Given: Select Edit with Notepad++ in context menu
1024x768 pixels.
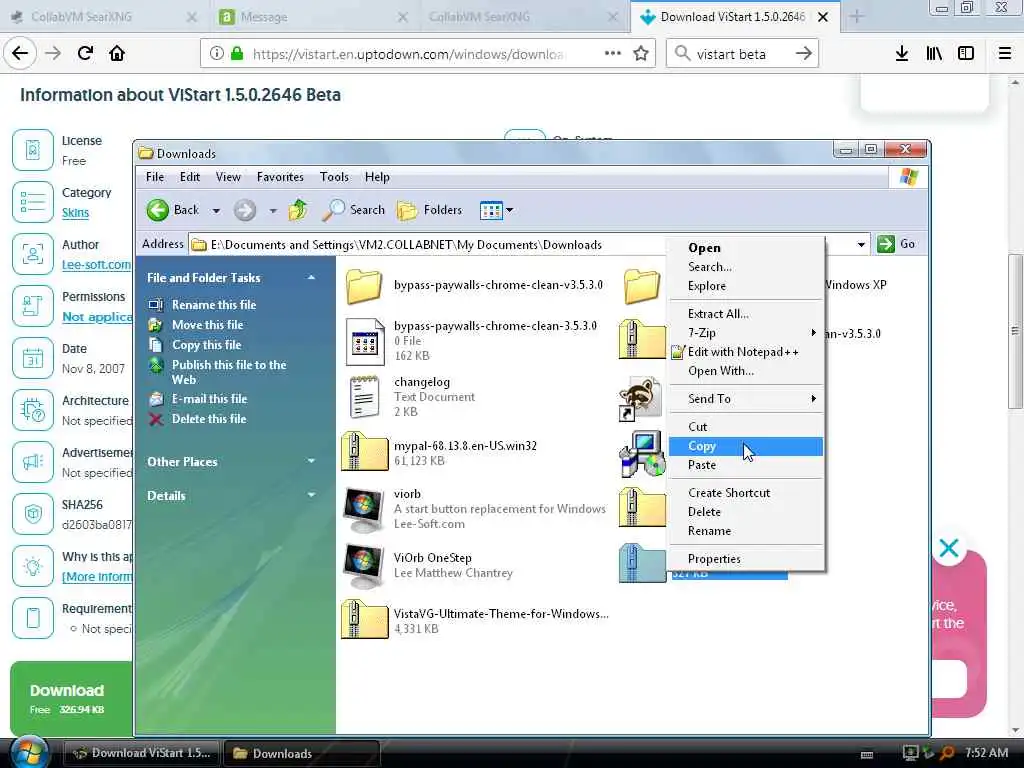Looking at the screenshot, I should coord(746,352).
